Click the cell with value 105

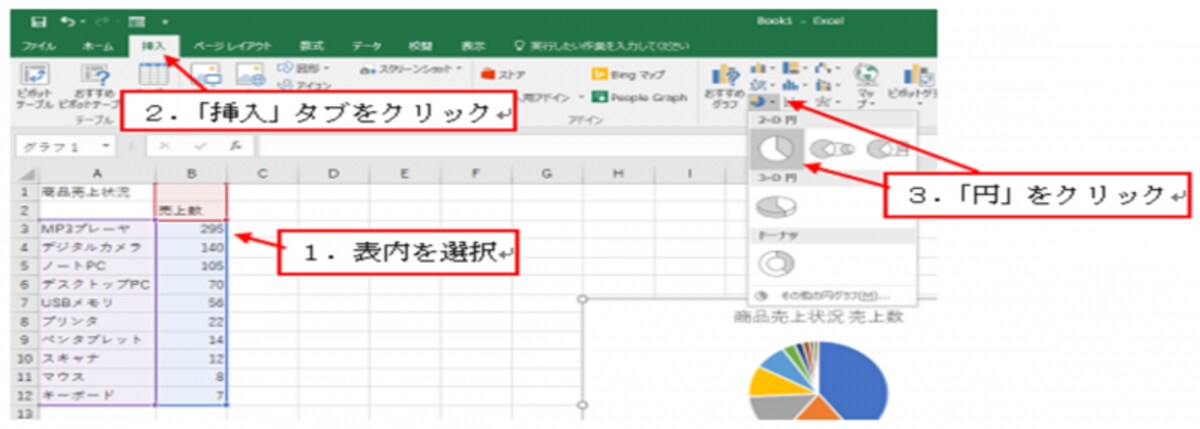click(x=191, y=266)
